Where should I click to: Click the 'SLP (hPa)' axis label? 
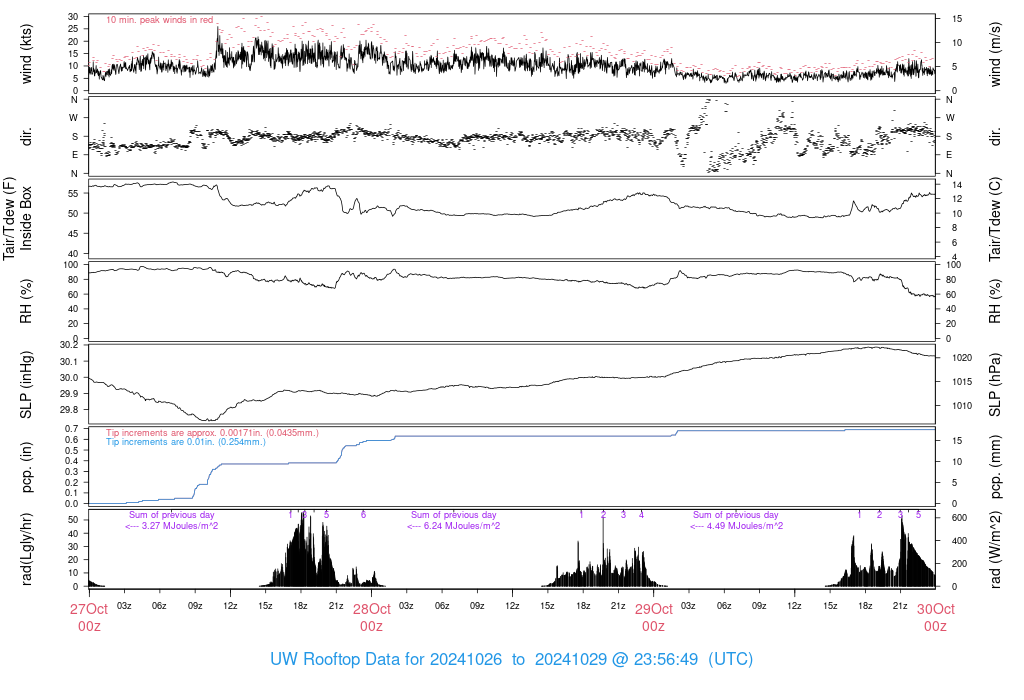coord(995,385)
